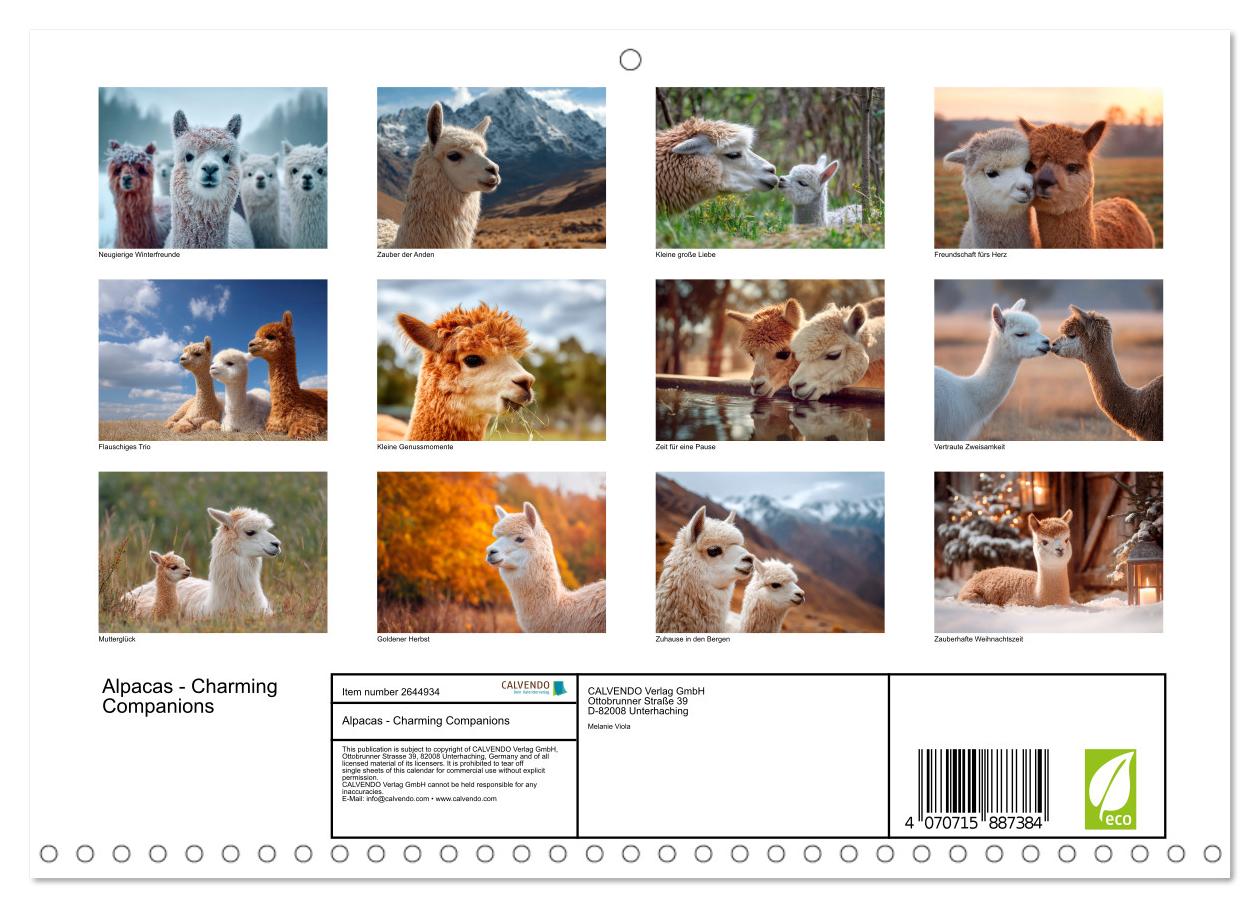Screen dimensions: 1260x908
Task: Select the Goldener Herbst photo
Action: tap(491, 552)
